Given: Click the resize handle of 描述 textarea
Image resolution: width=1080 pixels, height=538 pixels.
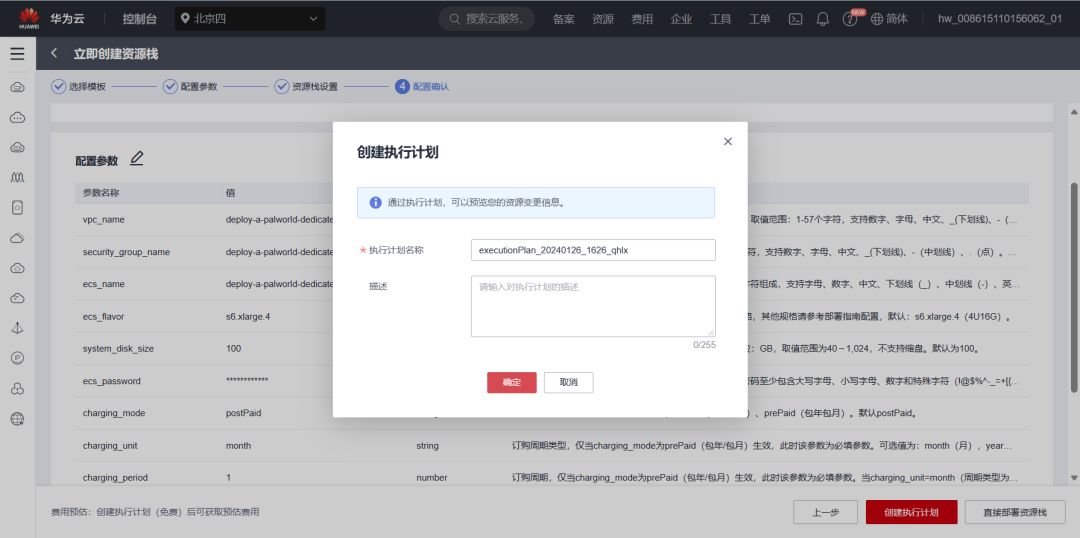Looking at the screenshot, I should click(712, 333).
